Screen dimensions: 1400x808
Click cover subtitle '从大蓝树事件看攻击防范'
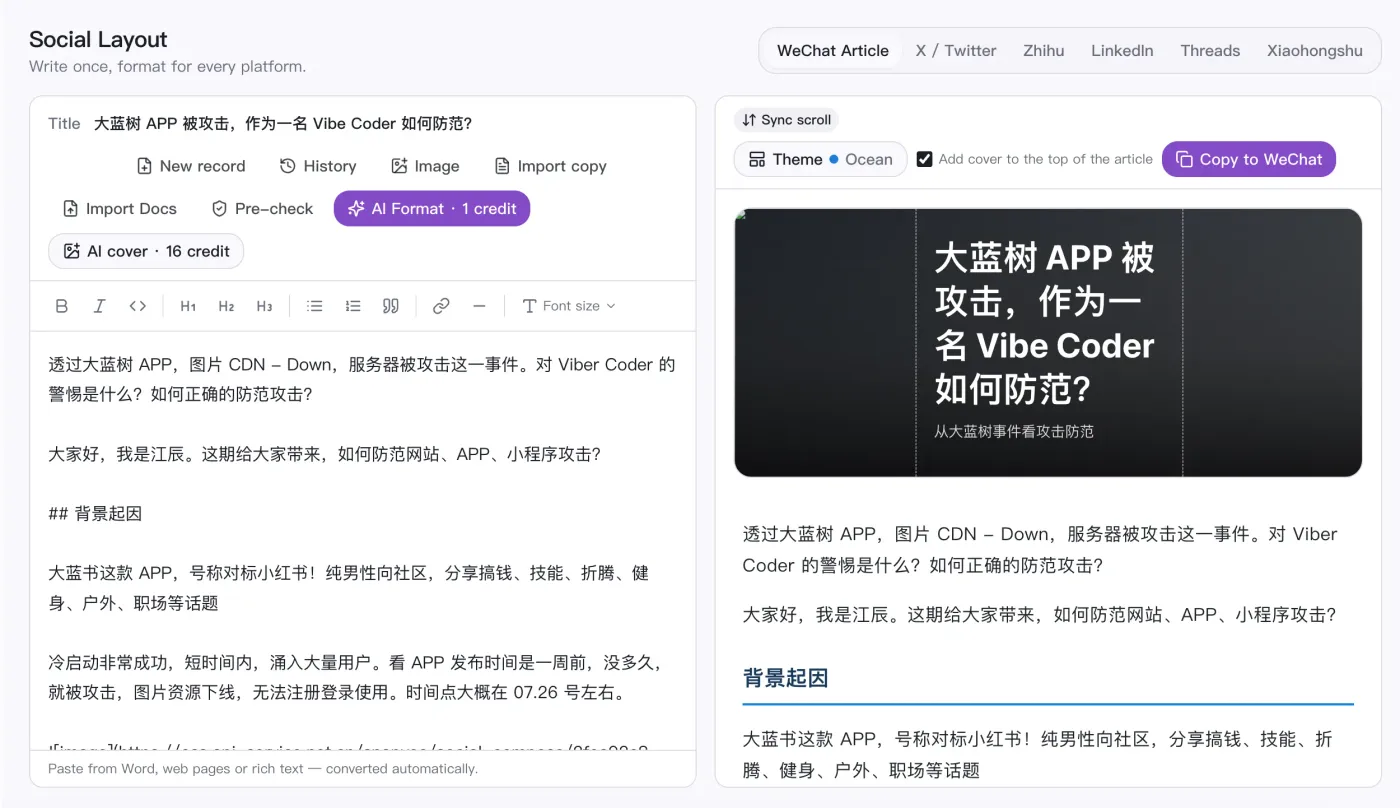tap(1014, 432)
